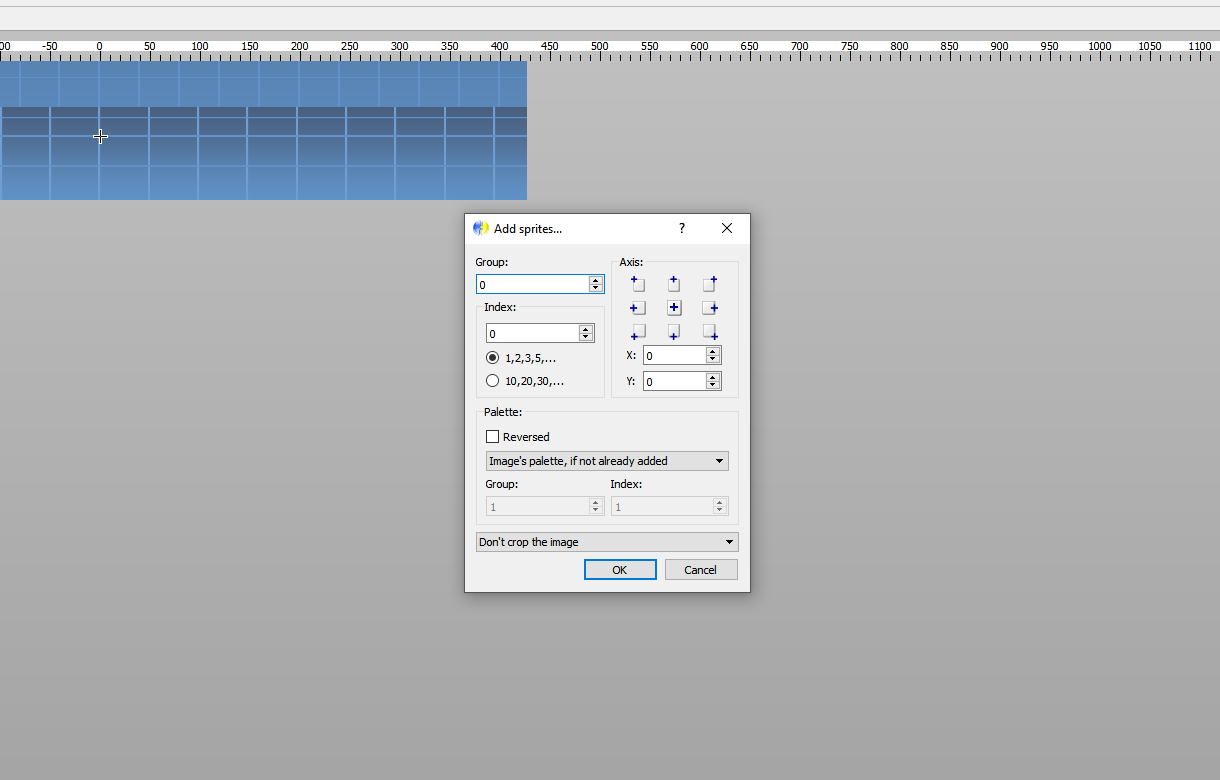Viewport: 1220px width, 780px height.
Task: Click the axis crosshair on sprite image
Action: tap(100, 136)
